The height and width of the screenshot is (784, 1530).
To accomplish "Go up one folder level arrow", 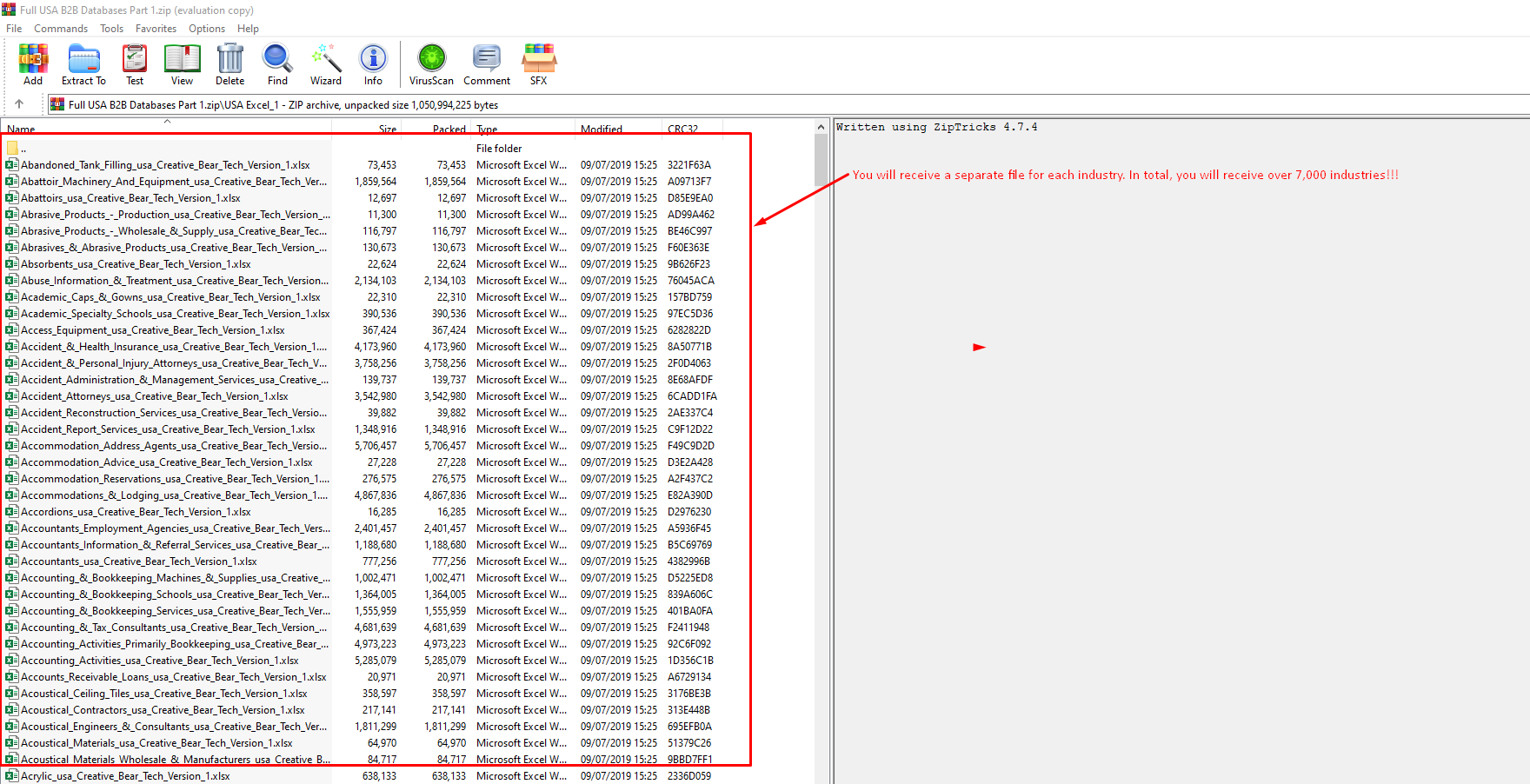I will (19, 104).
